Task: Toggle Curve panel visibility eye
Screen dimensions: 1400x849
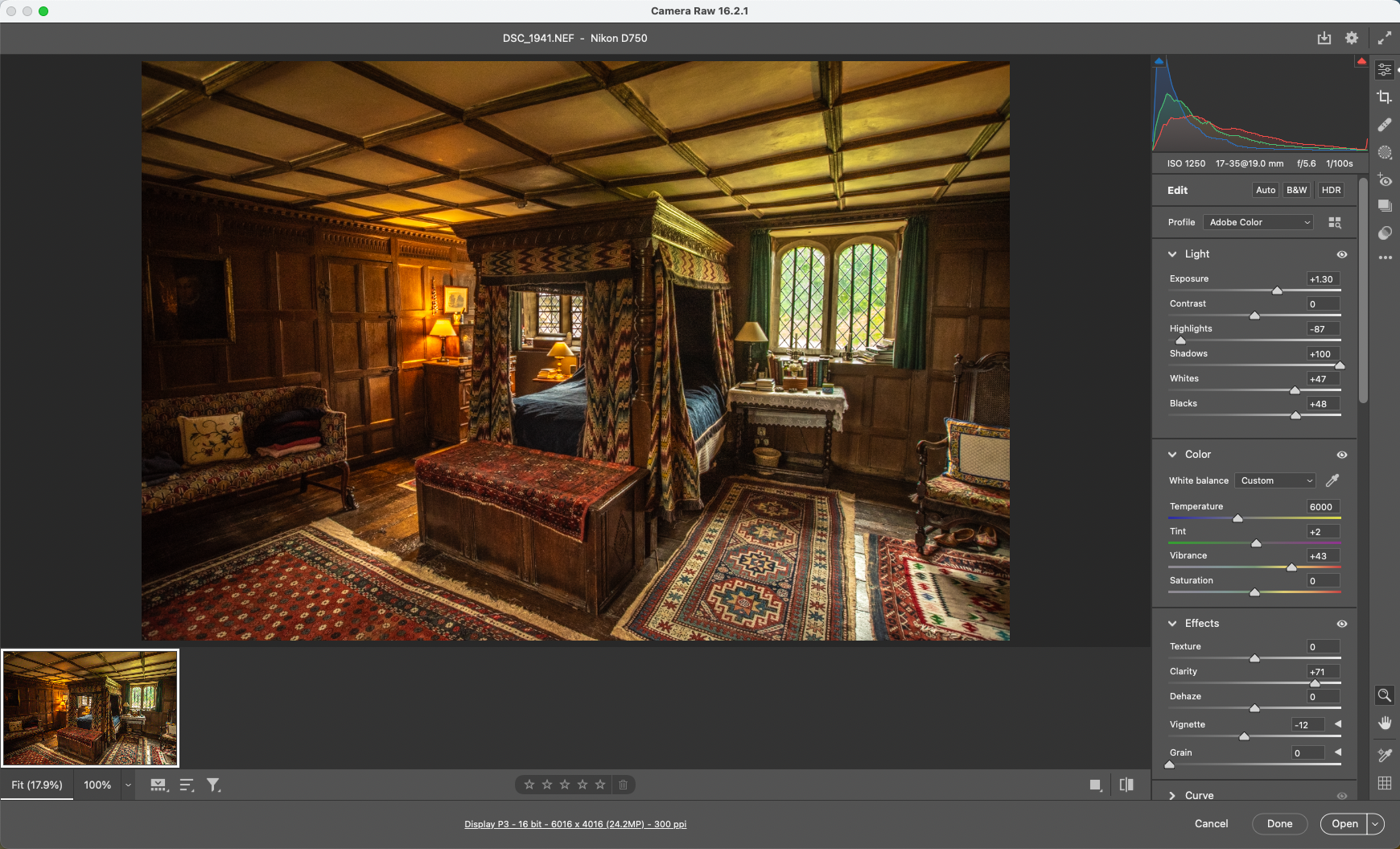Action: (1342, 796)
